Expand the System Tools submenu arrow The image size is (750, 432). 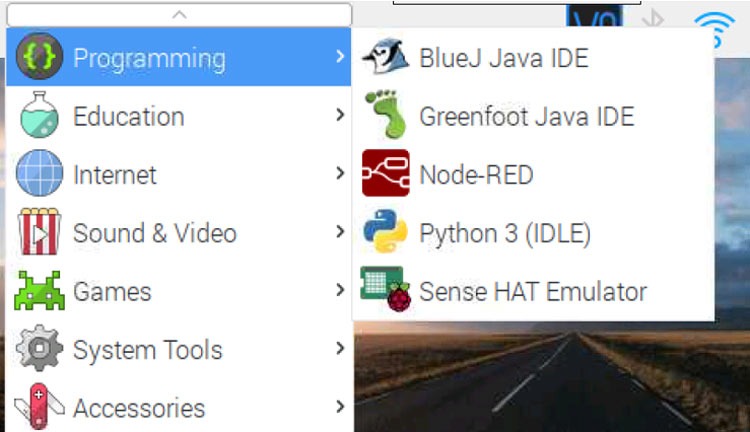(x=340, y=350)
